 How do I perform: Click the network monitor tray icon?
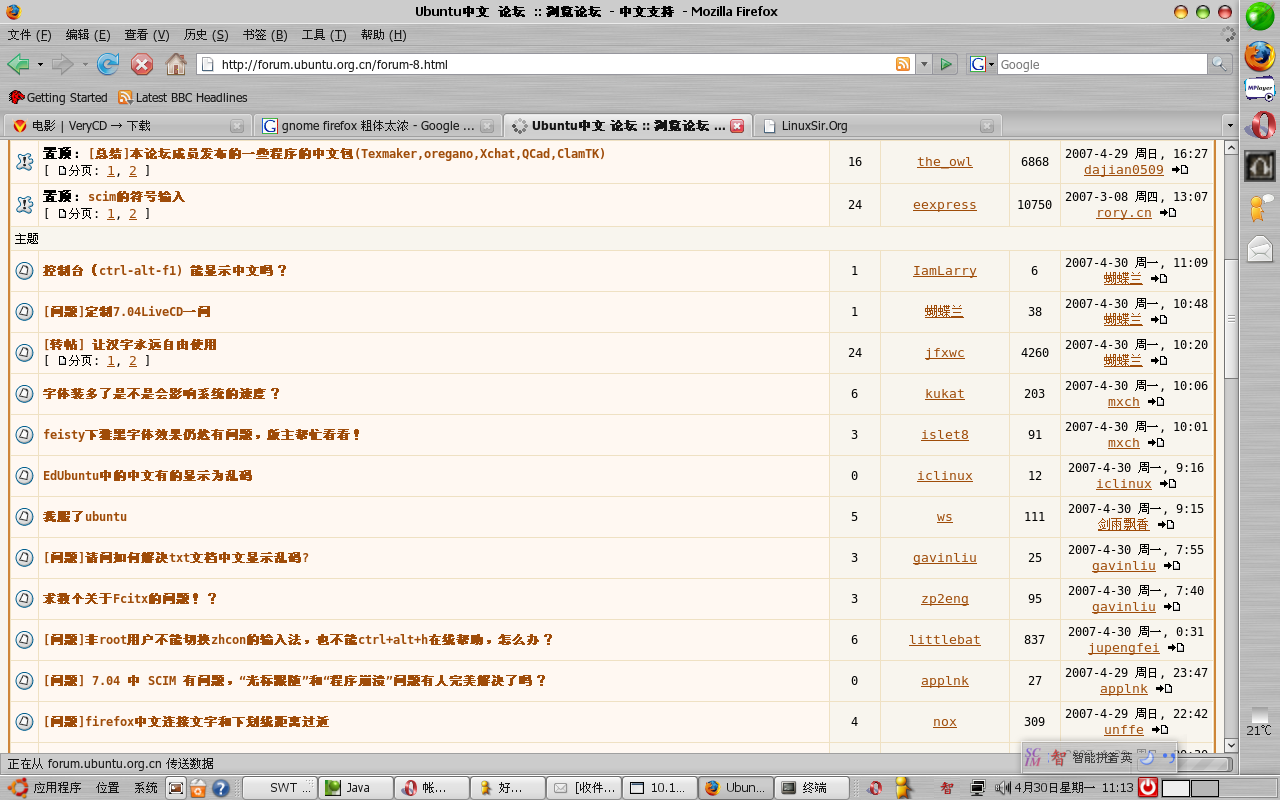pos(977,788)
